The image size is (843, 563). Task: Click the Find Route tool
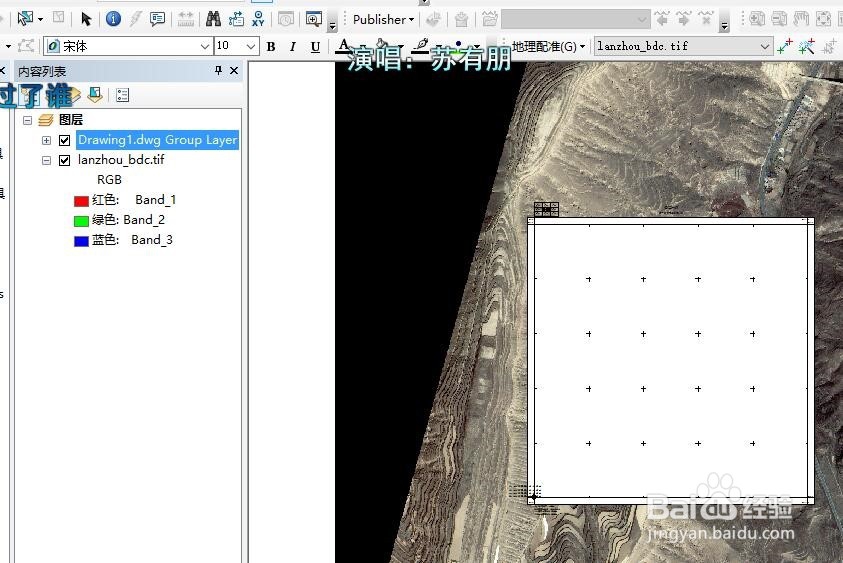(x=236, y=19)
